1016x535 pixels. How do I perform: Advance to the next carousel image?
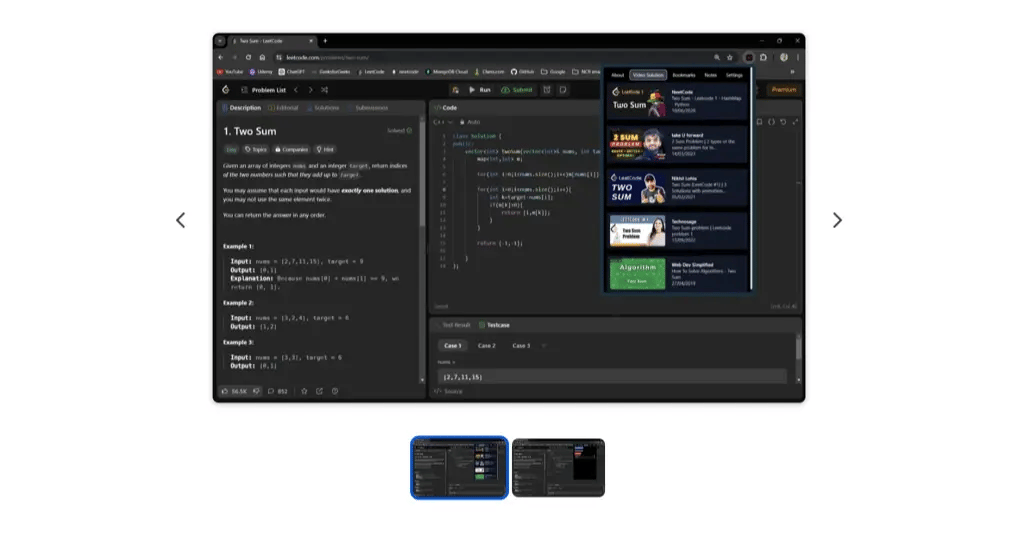pos(837,220)
